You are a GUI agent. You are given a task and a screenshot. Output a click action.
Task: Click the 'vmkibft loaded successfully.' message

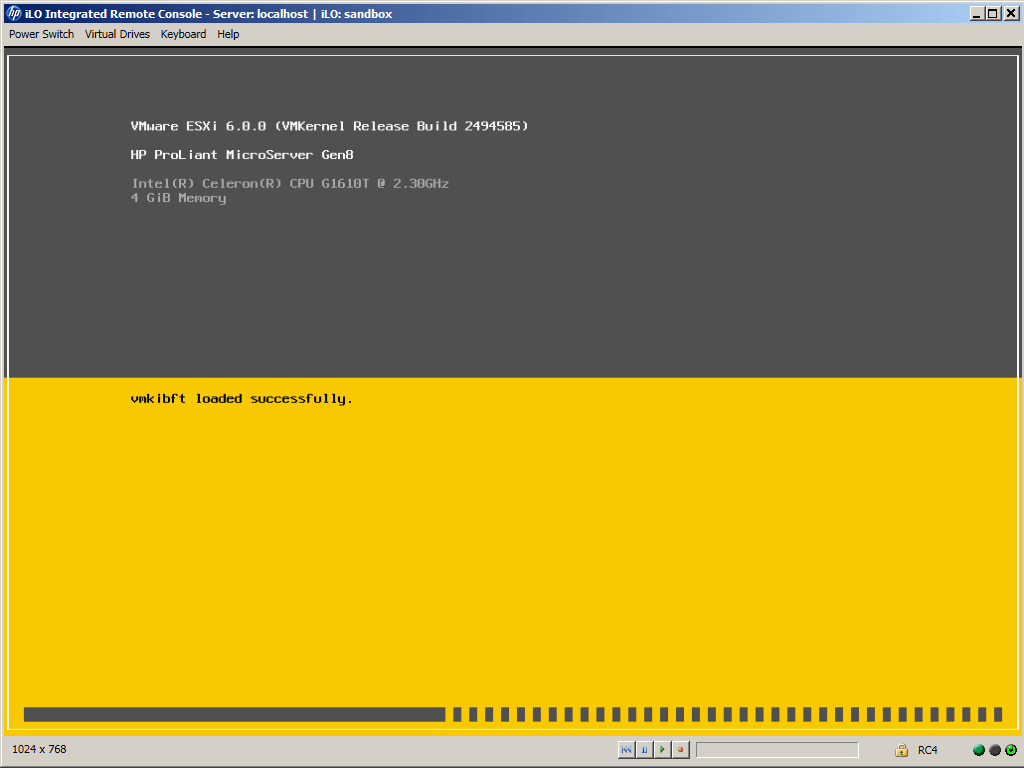click(x=242, y=399)
